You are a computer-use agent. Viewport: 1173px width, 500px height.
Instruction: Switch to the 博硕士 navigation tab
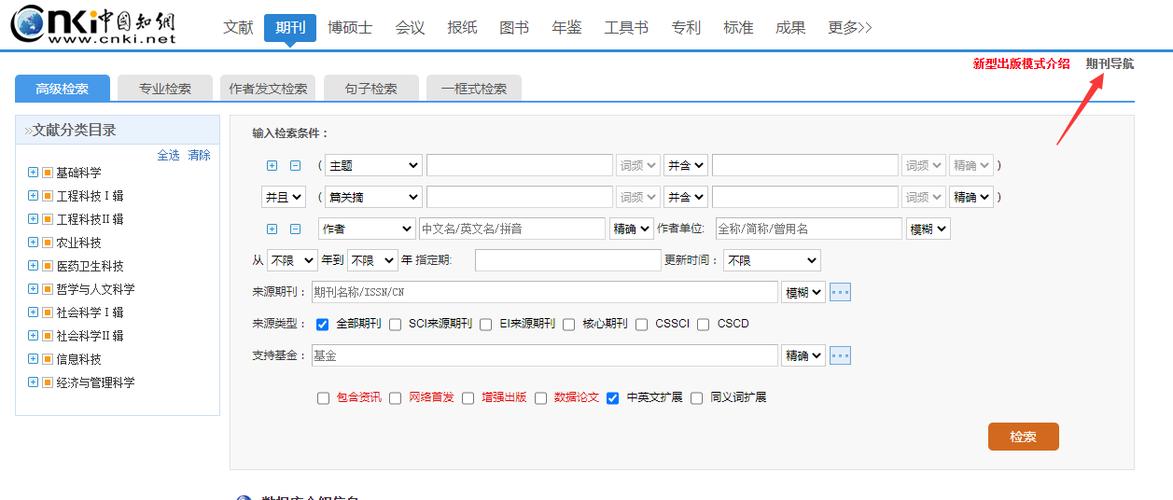(x=349, y=28)
